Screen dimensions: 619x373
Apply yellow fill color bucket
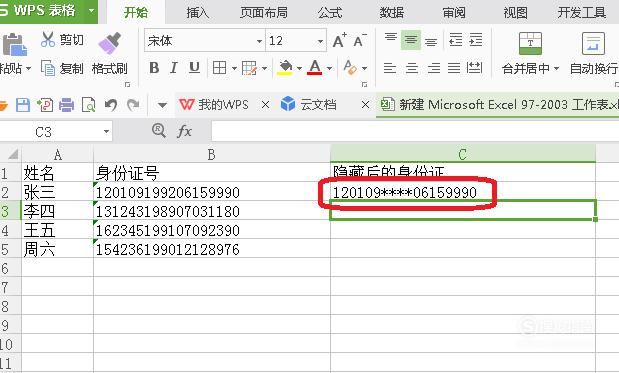coord(285,68)
